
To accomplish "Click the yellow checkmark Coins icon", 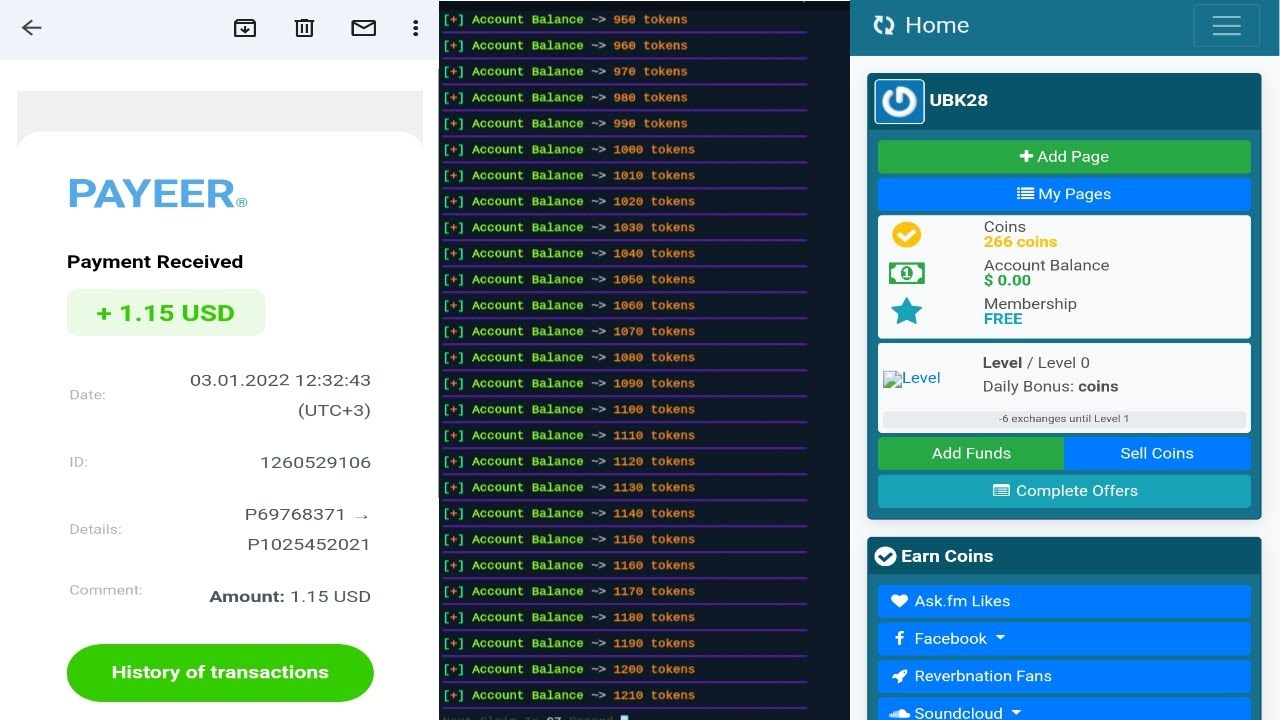I will [906, 234].
